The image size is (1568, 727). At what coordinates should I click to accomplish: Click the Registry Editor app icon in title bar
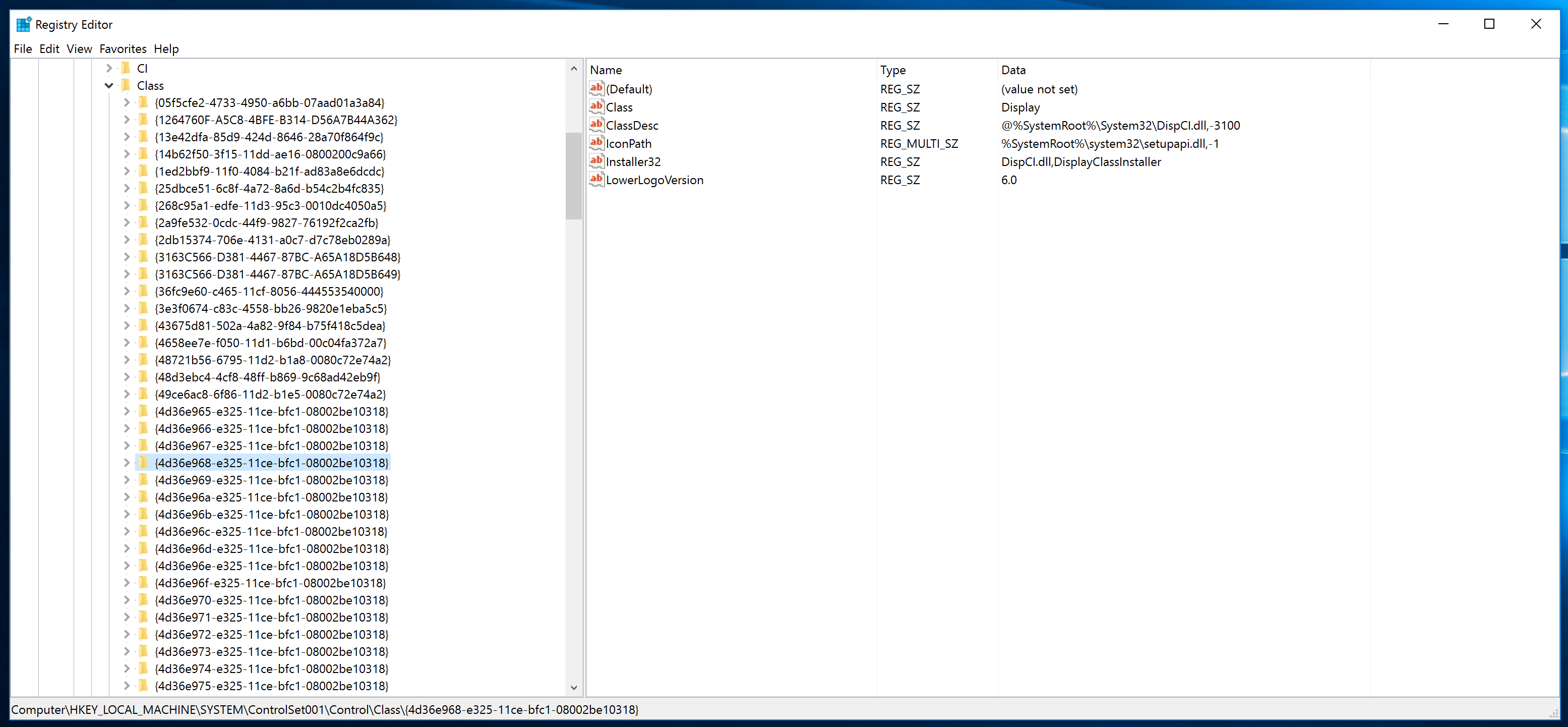(x=23, y=24)
